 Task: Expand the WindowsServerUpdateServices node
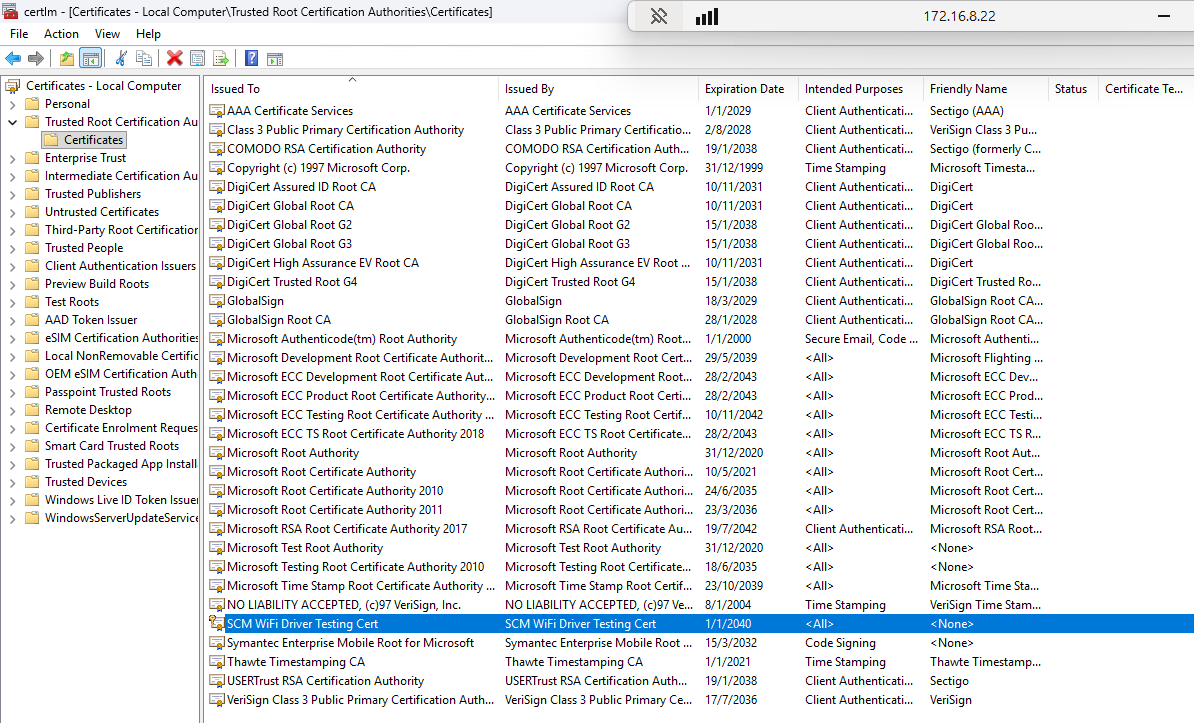(12, 519)
